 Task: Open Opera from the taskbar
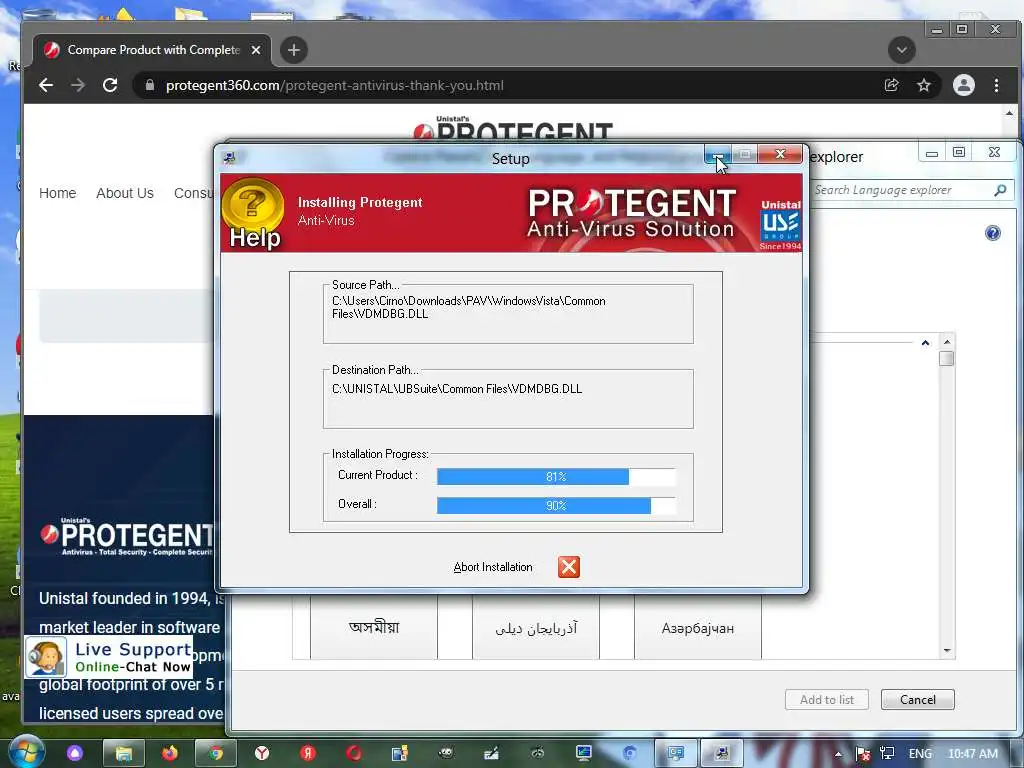point(354,753)
